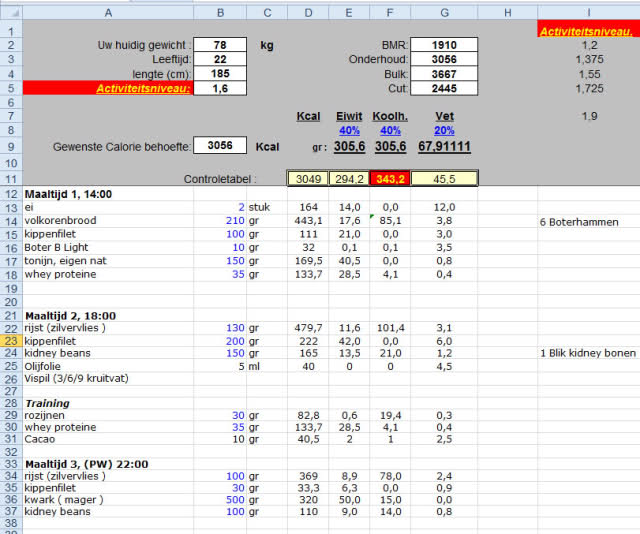Click the 20% link under Vet

pos(444,131)
